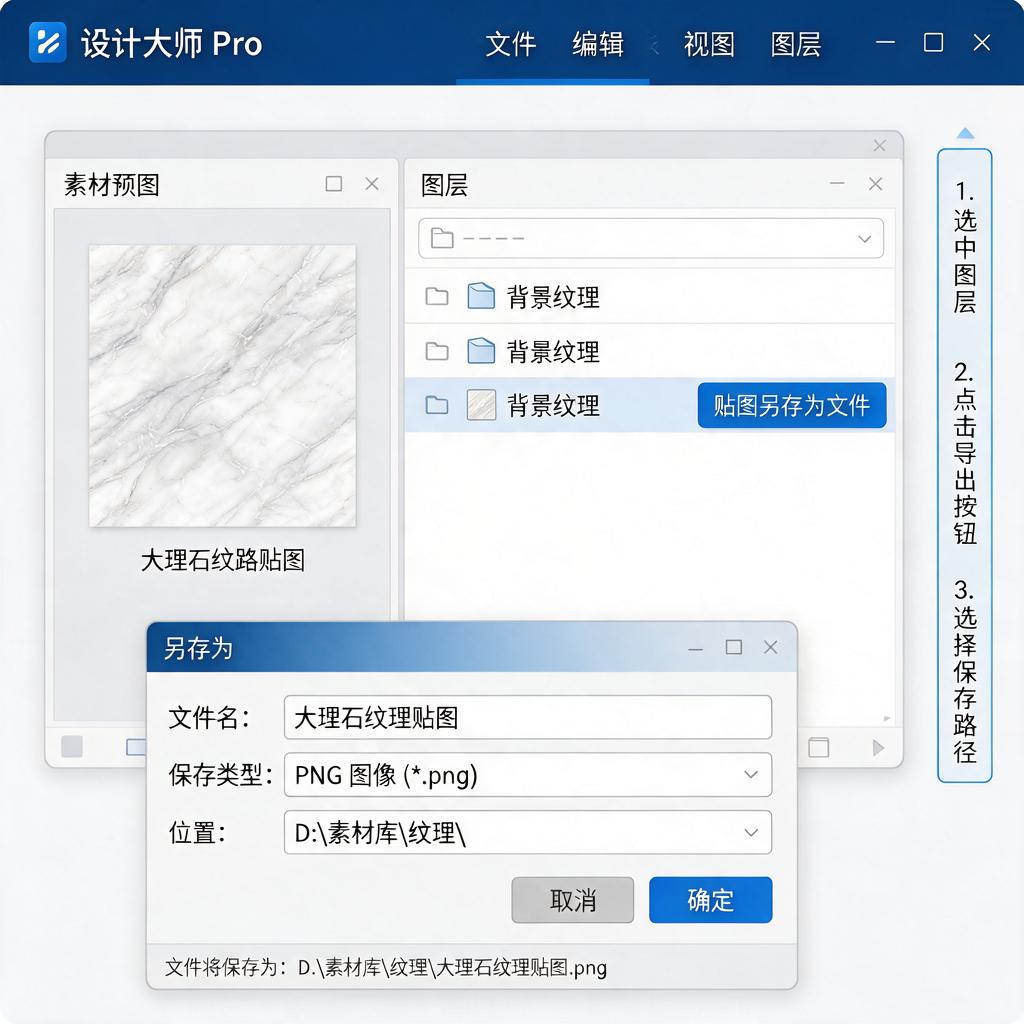Screen dimensions: 1024x1024
Task: Click the window icon in bottom-right toolbar
Action: 818,746
